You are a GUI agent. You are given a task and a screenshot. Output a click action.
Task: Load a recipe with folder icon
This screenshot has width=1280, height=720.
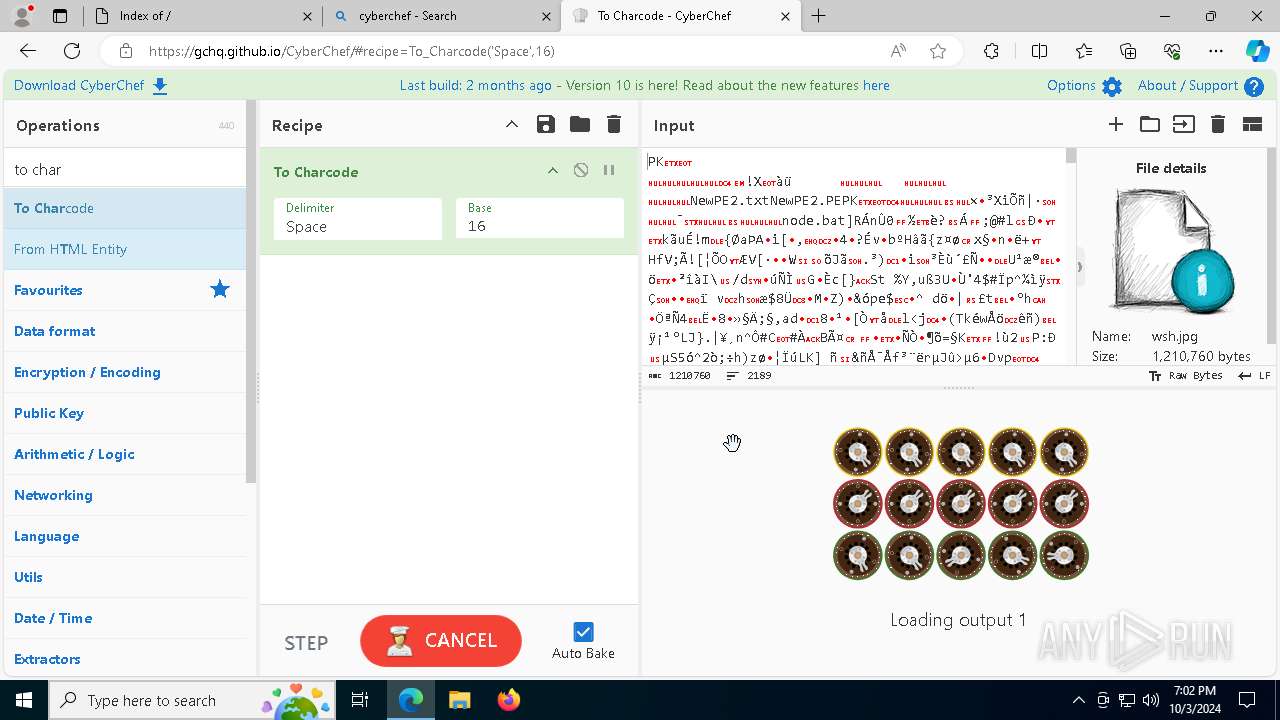point(579,125)
